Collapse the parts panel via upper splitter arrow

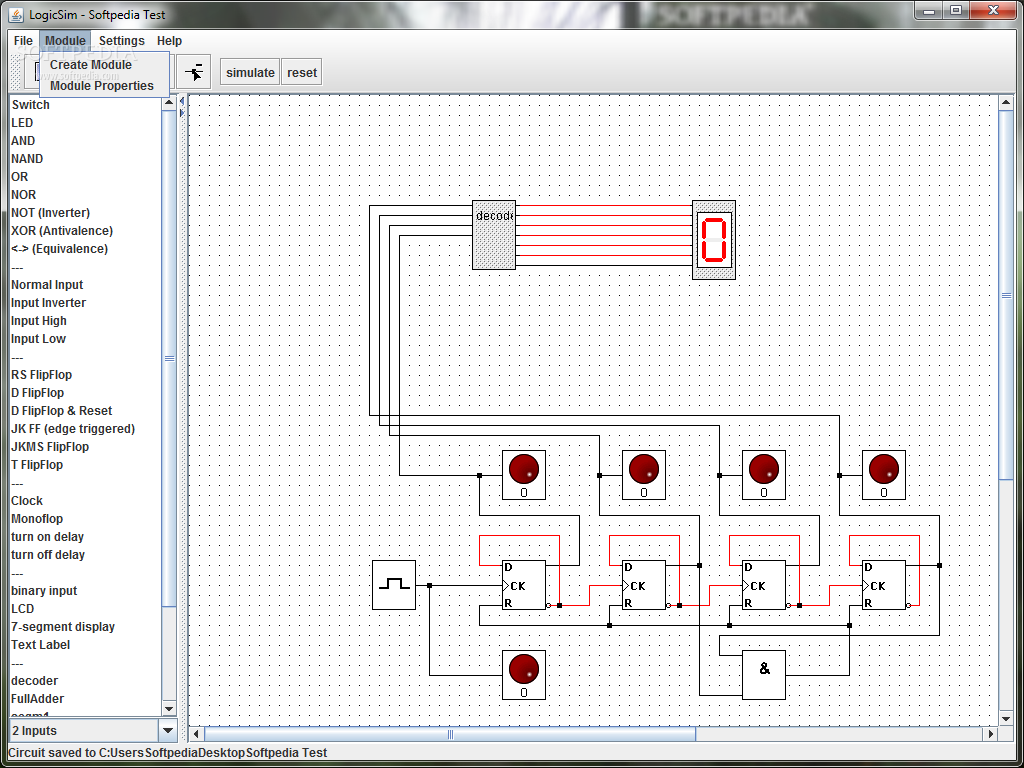[182, 101]
